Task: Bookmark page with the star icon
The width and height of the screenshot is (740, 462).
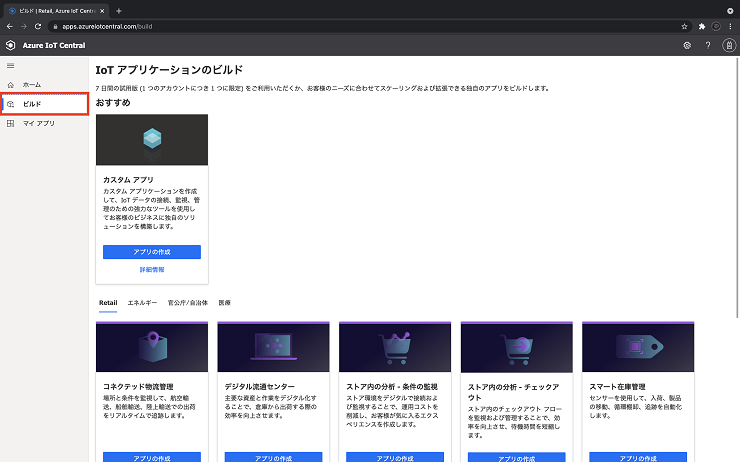Action: pyautogui.click(x=684, y=26)
